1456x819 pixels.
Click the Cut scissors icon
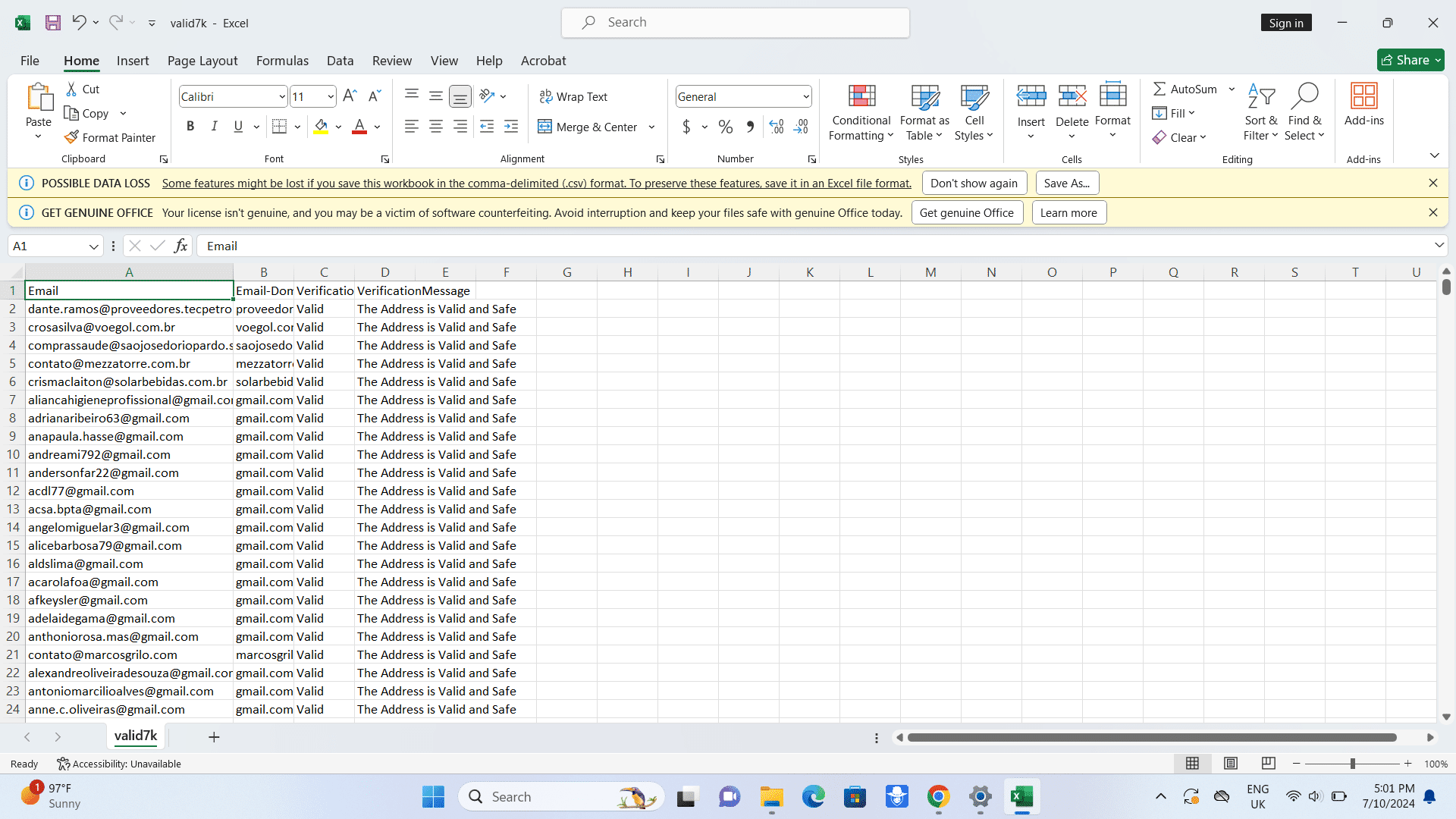pyautogui.click(x=71, y=89)
